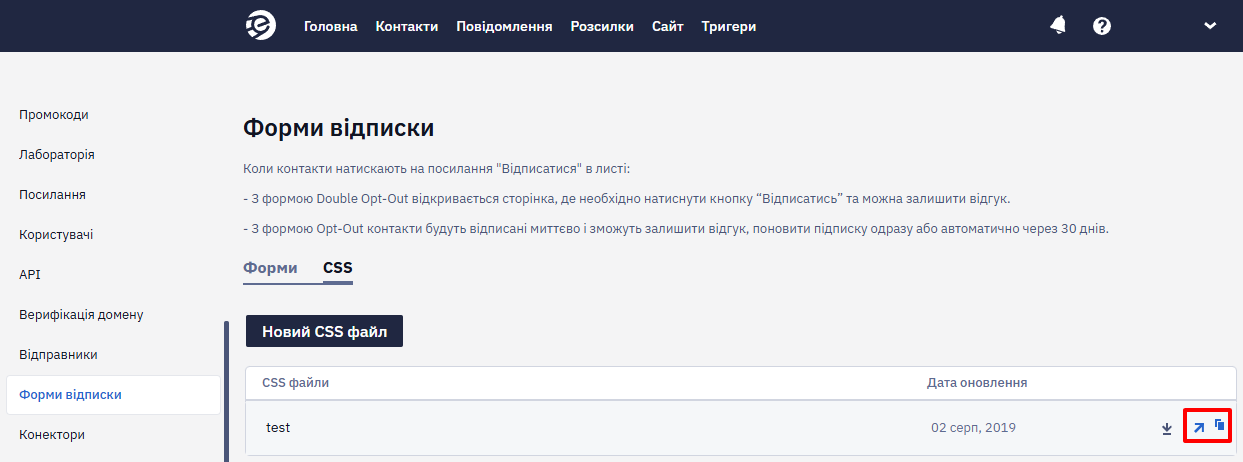This screenshot has height=462, width=1243.
Task: Copy the test CSS file
Action: coord(1219,425)
